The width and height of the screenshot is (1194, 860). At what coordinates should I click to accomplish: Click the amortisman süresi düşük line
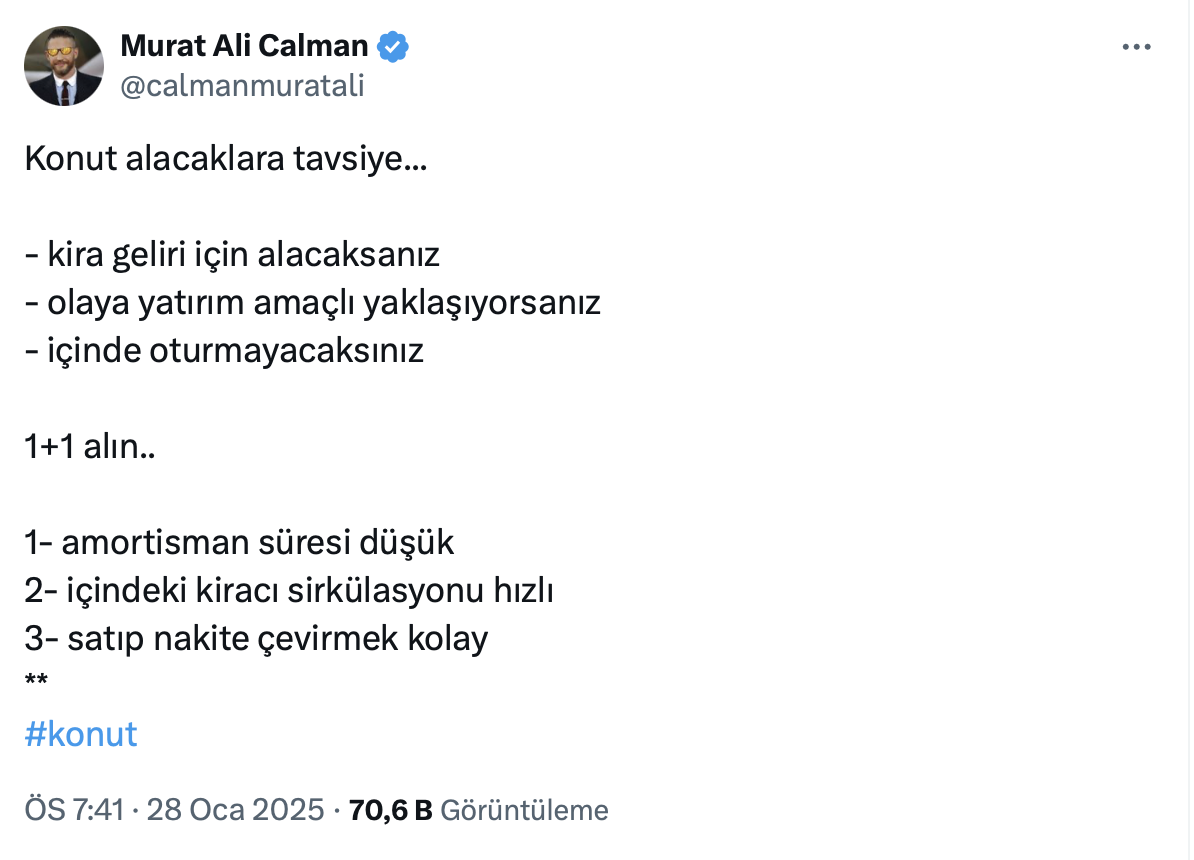(x=240, y=543)
